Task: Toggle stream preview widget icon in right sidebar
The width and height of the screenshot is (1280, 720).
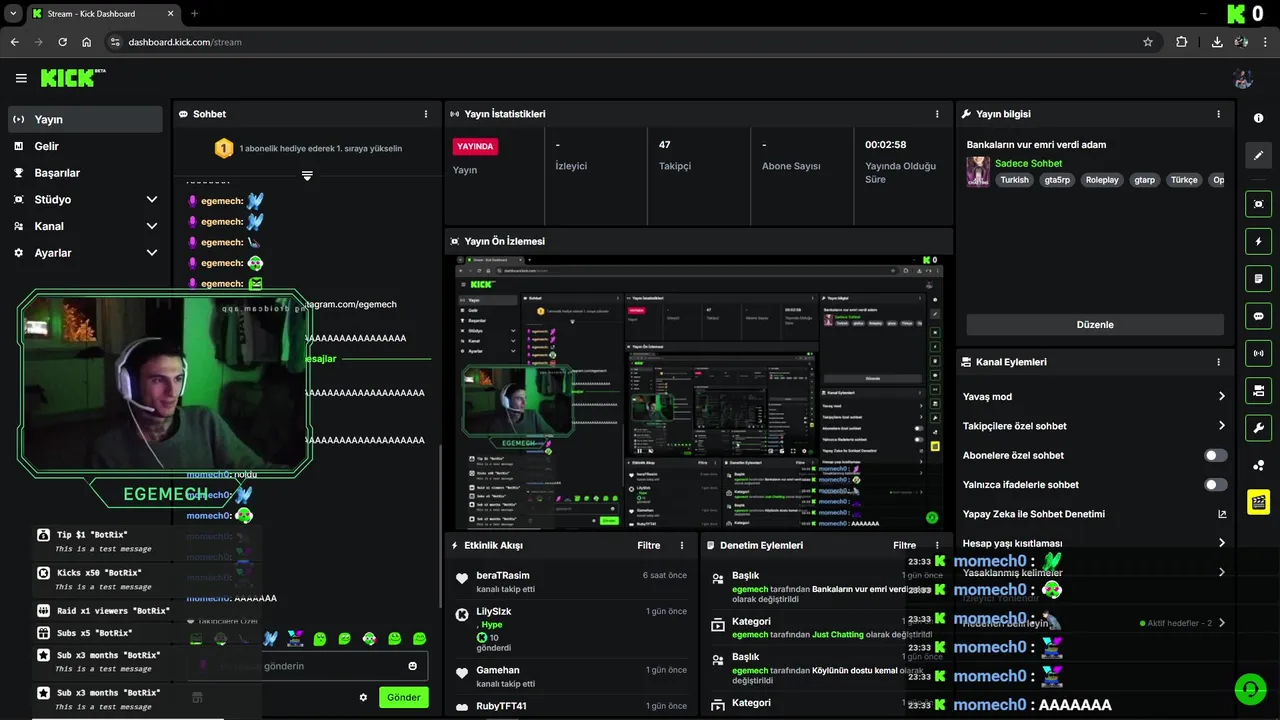Action: click(x=1258, y=204)
